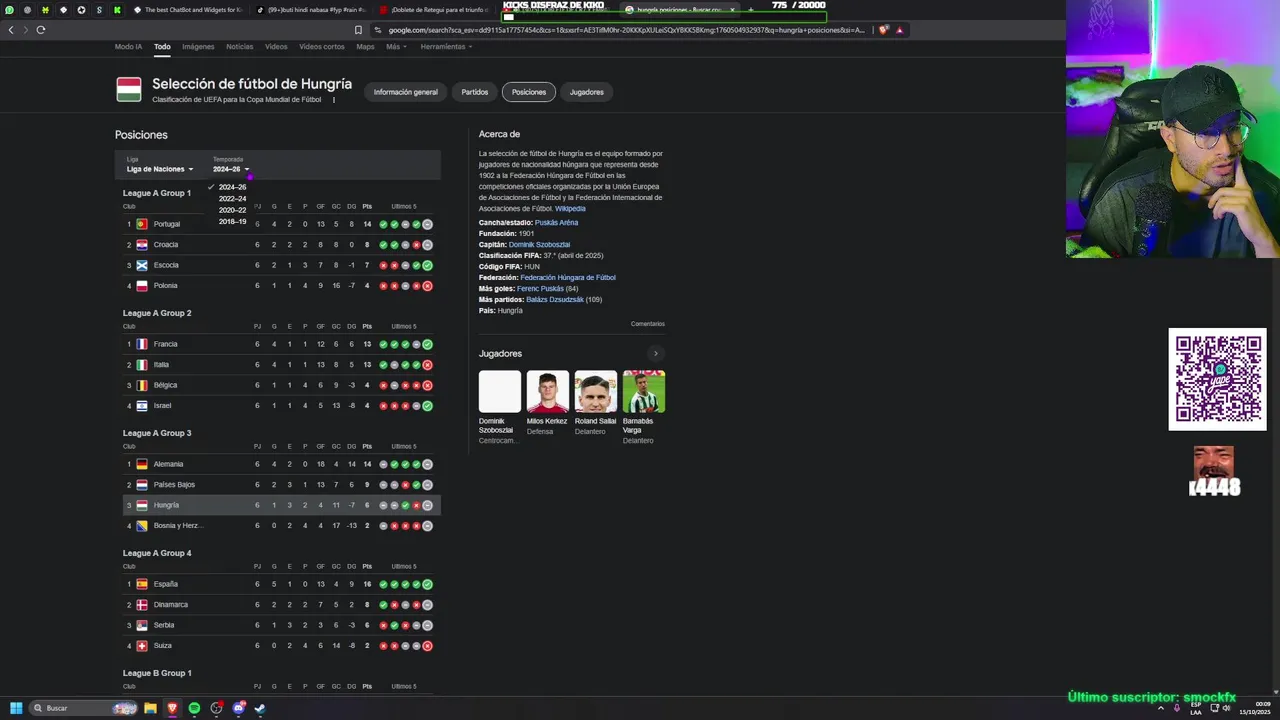Click the Brave browser taskbar icon
Screen dimensions: 1280x720
pos(172,708)
